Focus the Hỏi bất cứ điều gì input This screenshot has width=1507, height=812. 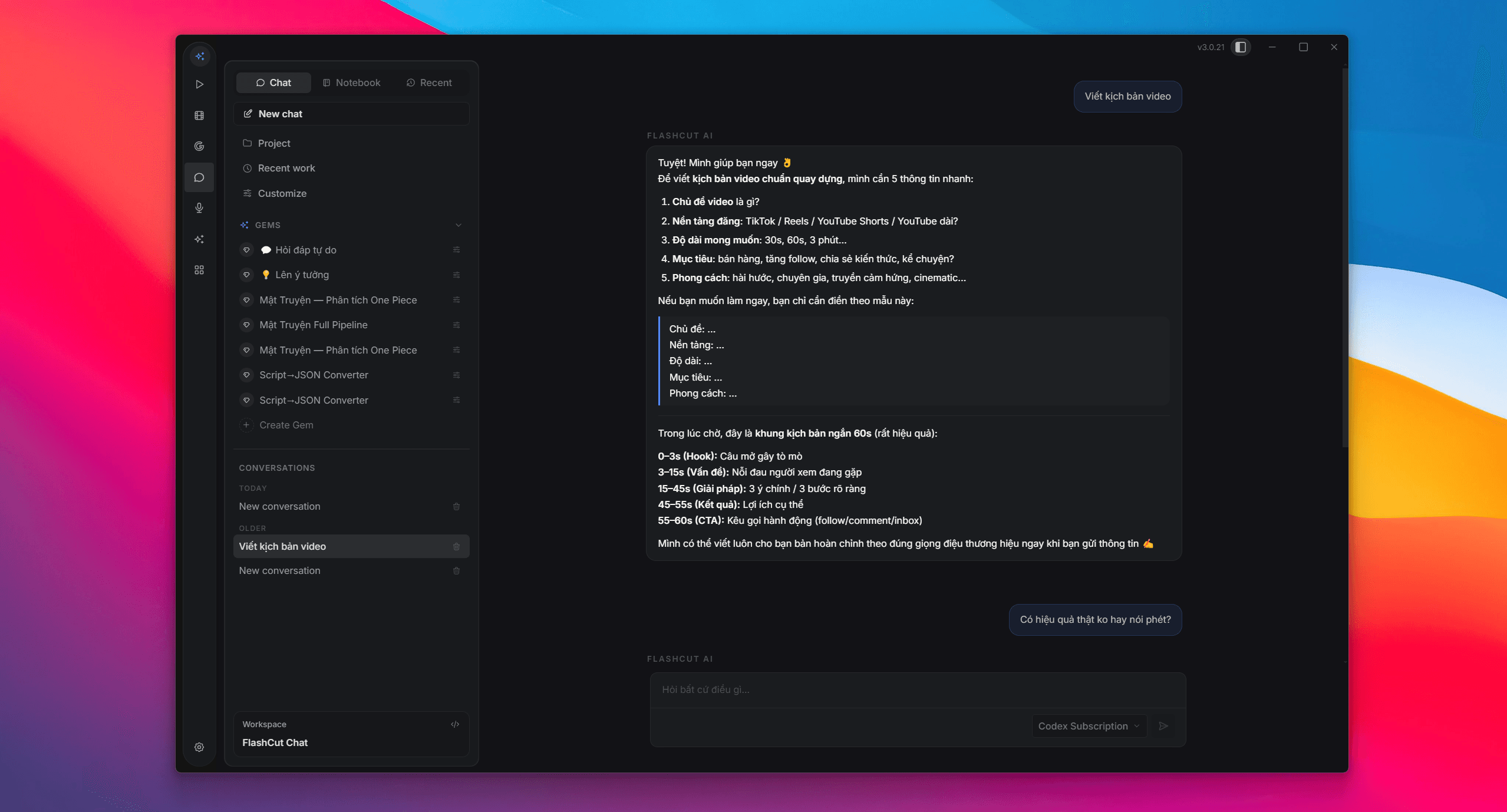918,689
